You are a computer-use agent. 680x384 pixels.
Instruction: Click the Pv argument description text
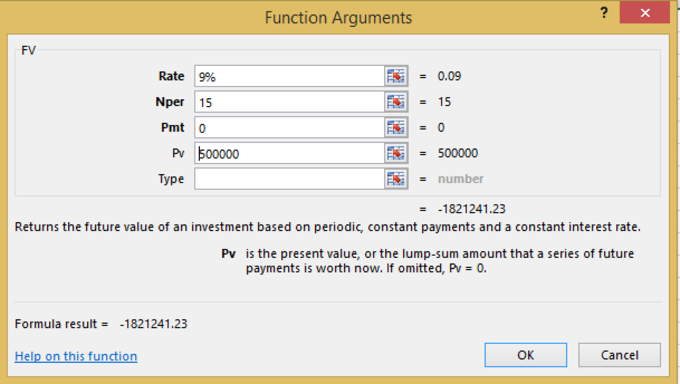pyautogui.click(x=440, y=260)
